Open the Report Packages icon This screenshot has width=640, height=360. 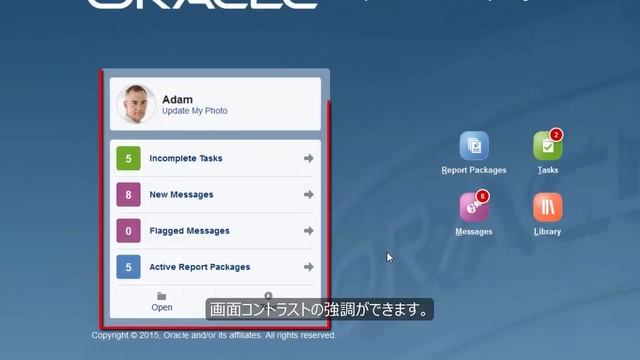coord(474,146)
